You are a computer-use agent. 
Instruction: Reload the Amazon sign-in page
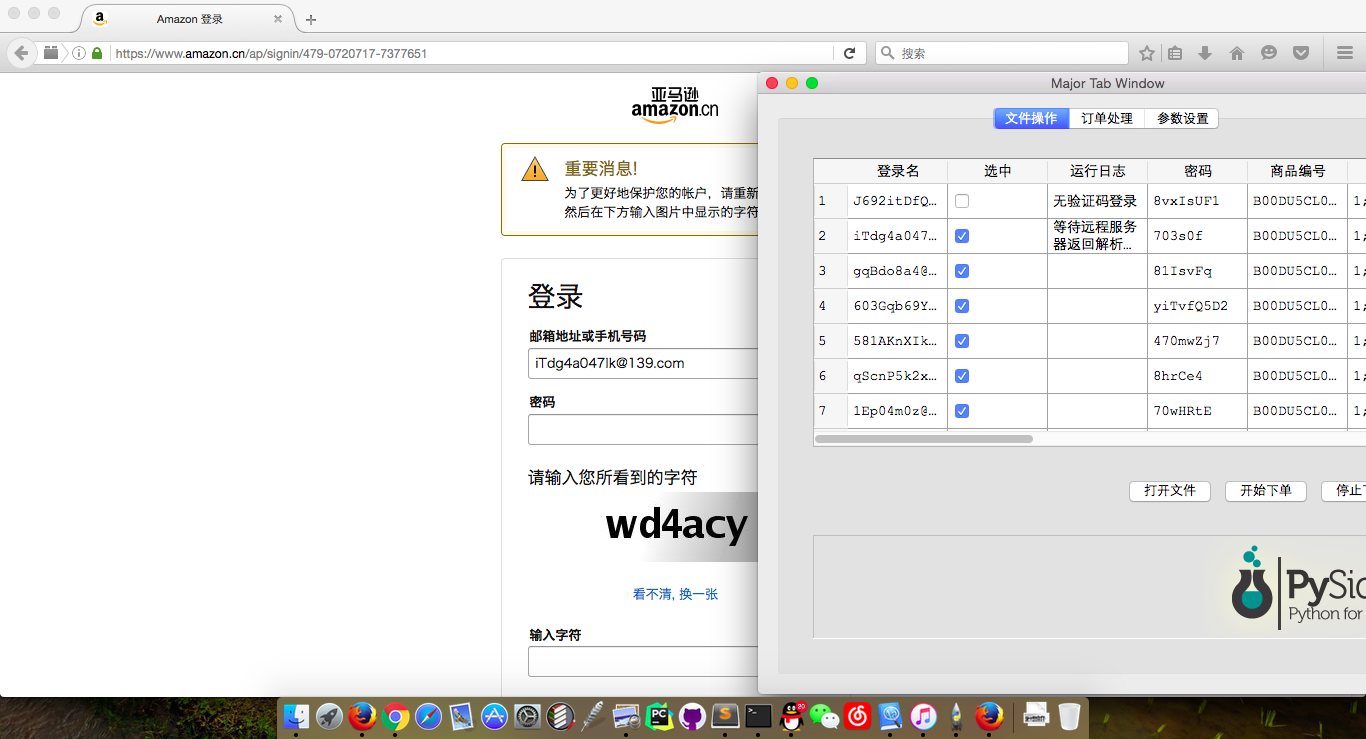850,53
